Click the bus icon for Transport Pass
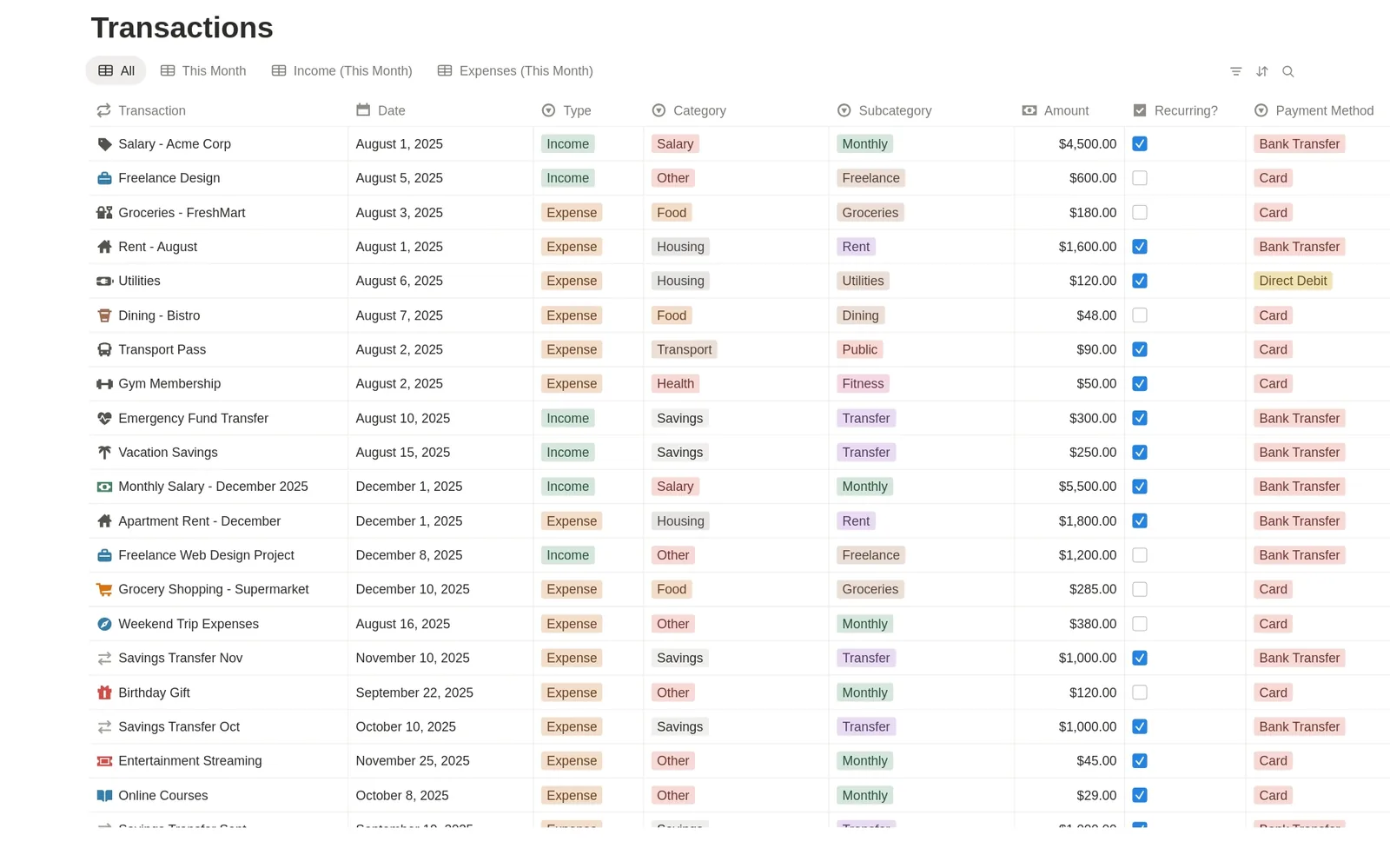1390x868 pixels. 104,349
